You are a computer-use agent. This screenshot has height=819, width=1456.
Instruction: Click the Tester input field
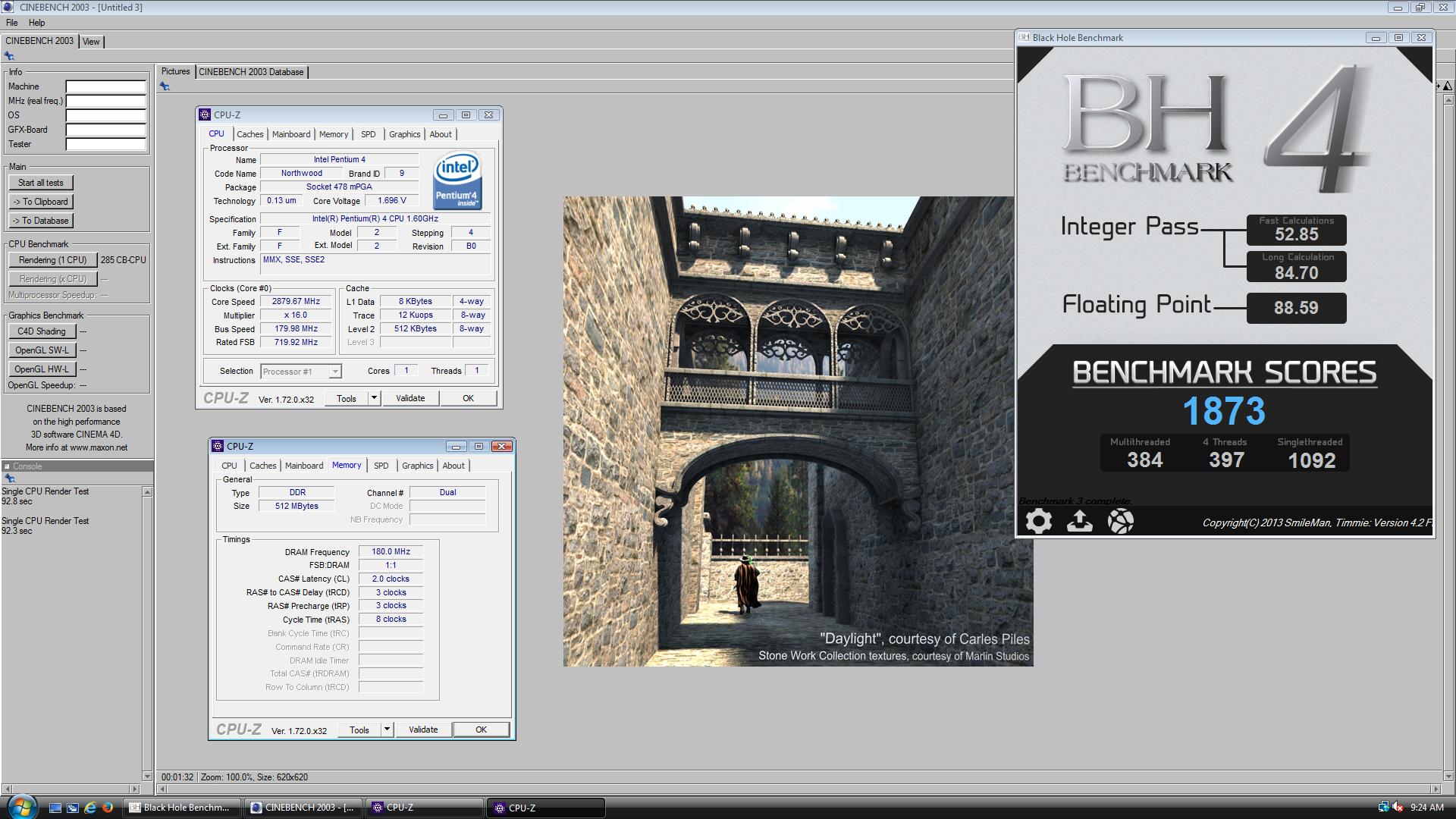(x=105, y=144)
